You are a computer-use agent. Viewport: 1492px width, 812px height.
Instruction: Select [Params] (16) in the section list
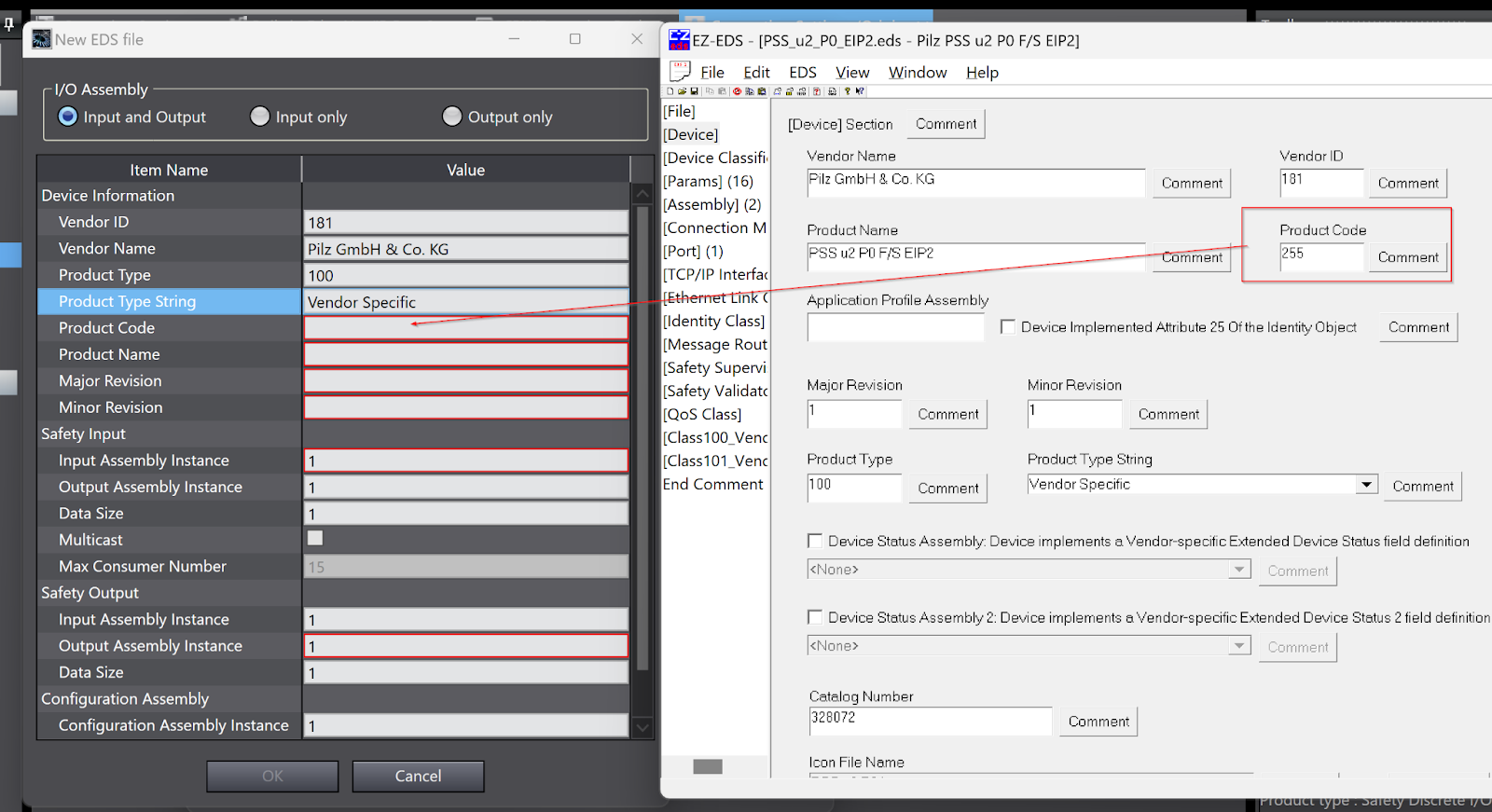[708, 181]
